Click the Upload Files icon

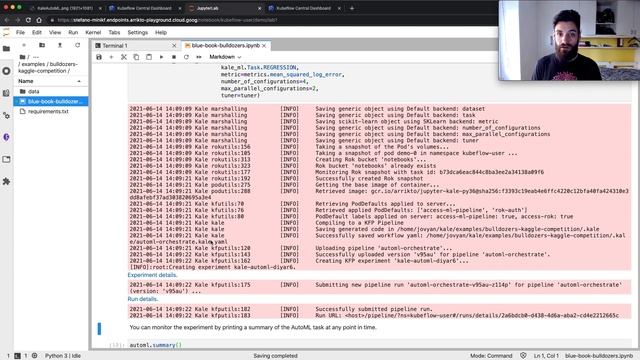click(x=60, y=45)
